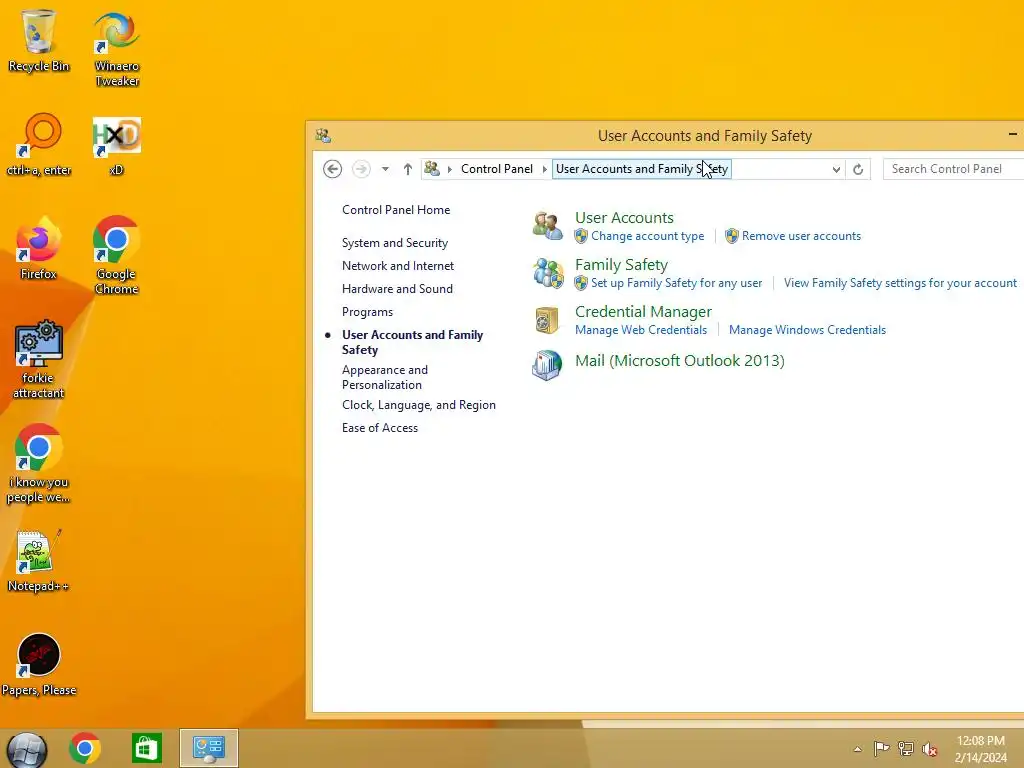Screen dimensions: 1024x768
Task: Open Hardware and Sound category
Action: [x=397, y=289]
